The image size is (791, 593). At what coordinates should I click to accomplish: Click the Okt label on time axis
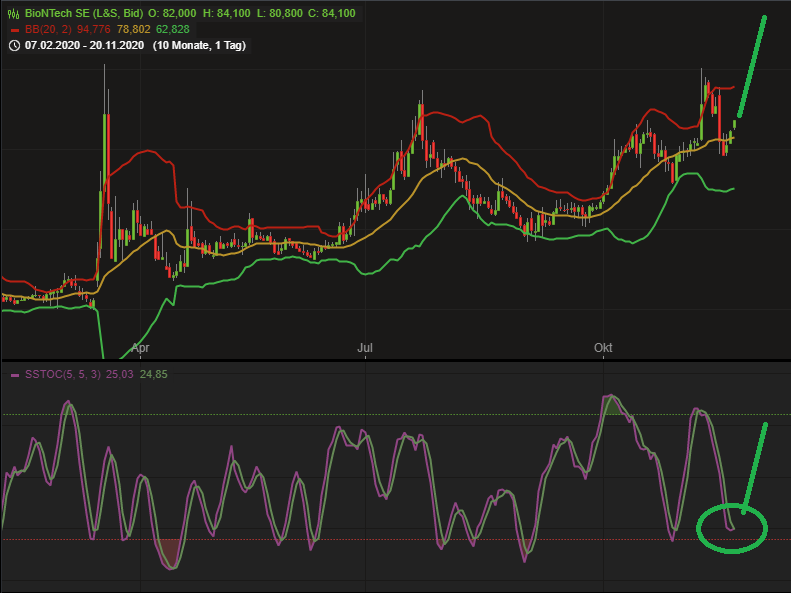tap(603, 348)
